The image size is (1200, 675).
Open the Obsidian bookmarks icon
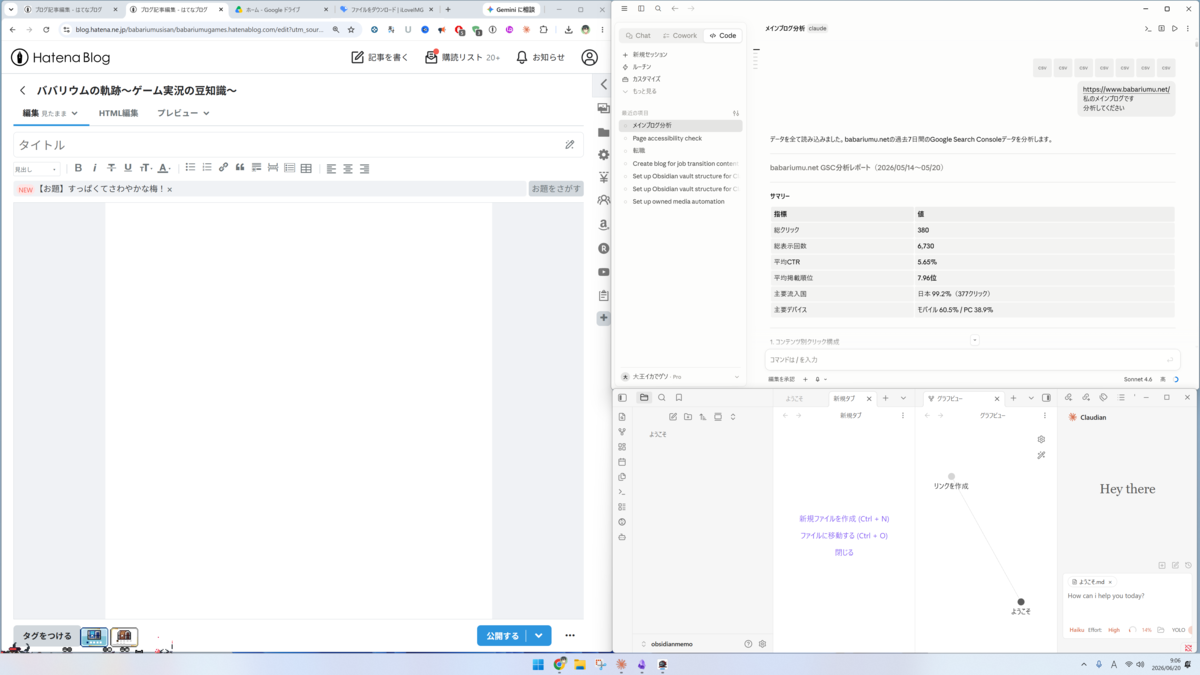point(678,398)
